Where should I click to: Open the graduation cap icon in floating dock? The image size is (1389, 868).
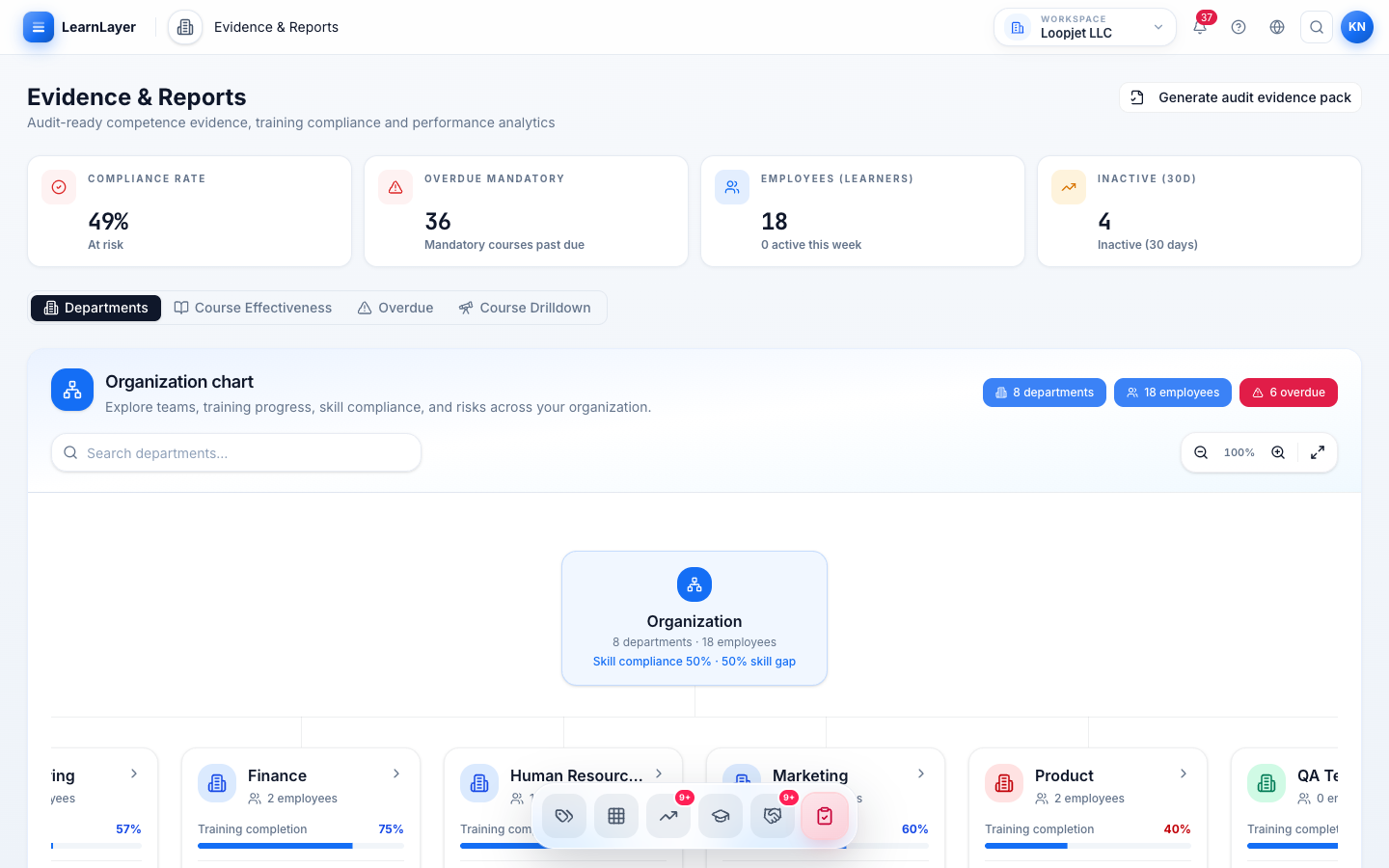[721, 816]
